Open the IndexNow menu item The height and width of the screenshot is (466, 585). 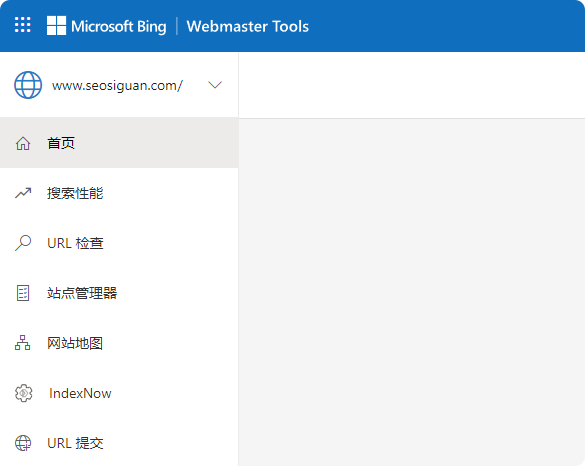119,393
